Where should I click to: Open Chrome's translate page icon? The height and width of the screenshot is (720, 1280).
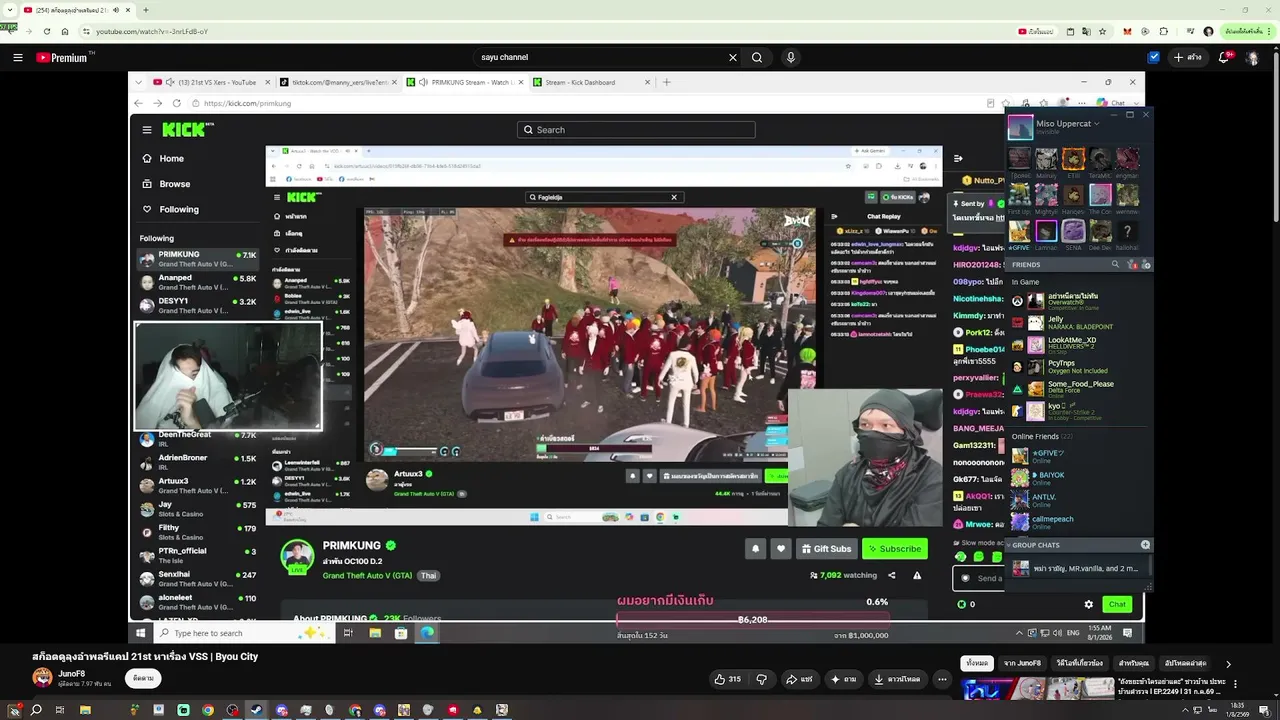(x=1088, y=32)
